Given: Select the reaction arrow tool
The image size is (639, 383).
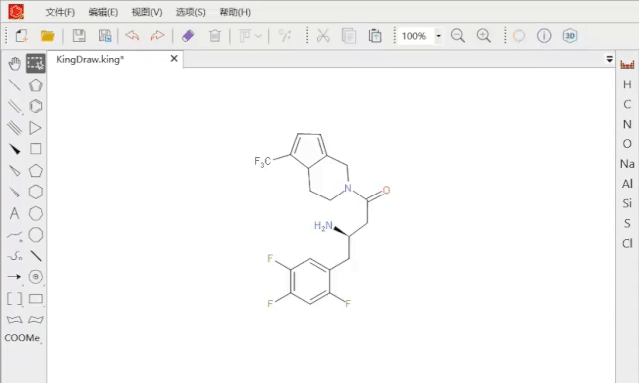Looking at the screenshot, I should tap(14, 277).
